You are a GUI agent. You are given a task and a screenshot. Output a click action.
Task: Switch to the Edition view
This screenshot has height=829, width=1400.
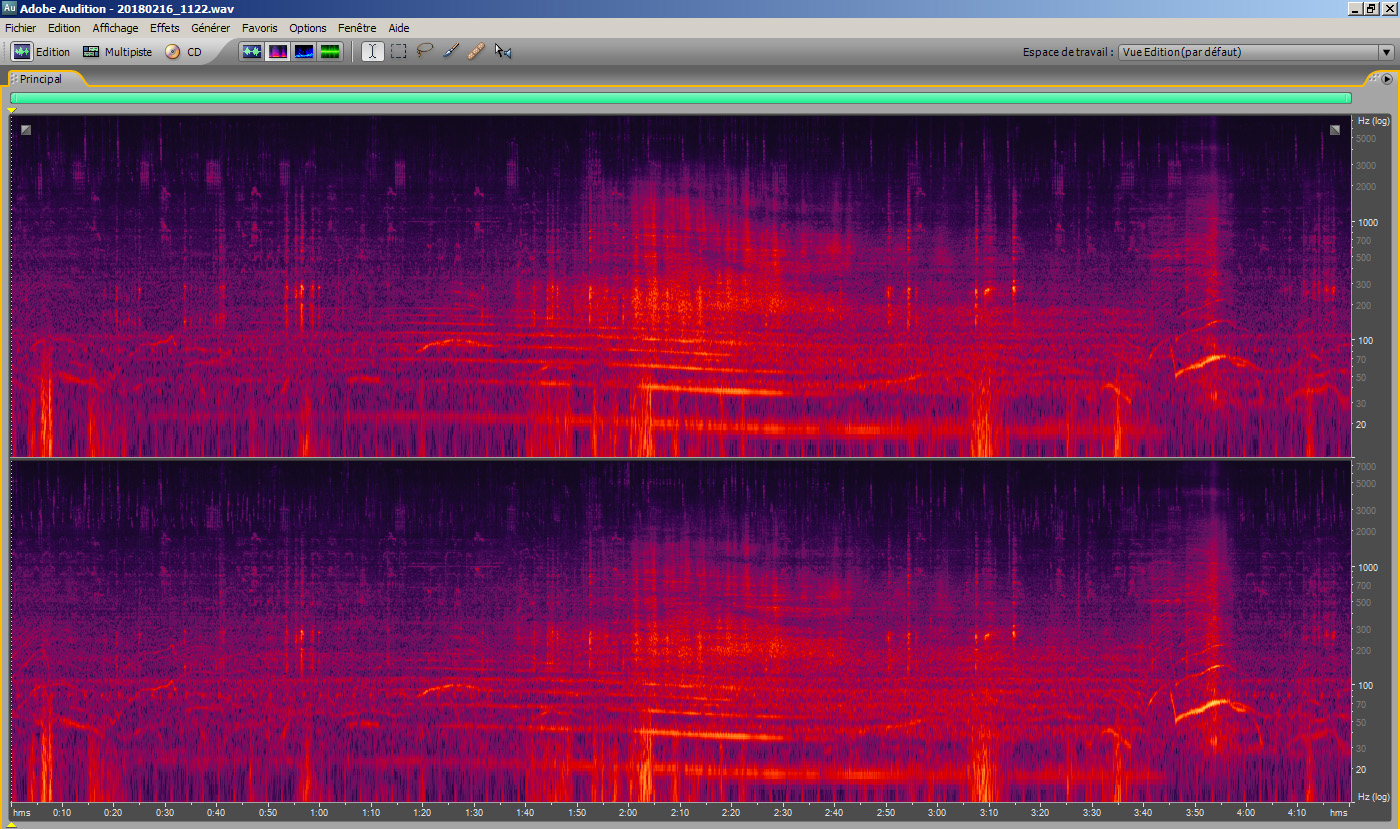click(x=41, y=52)
